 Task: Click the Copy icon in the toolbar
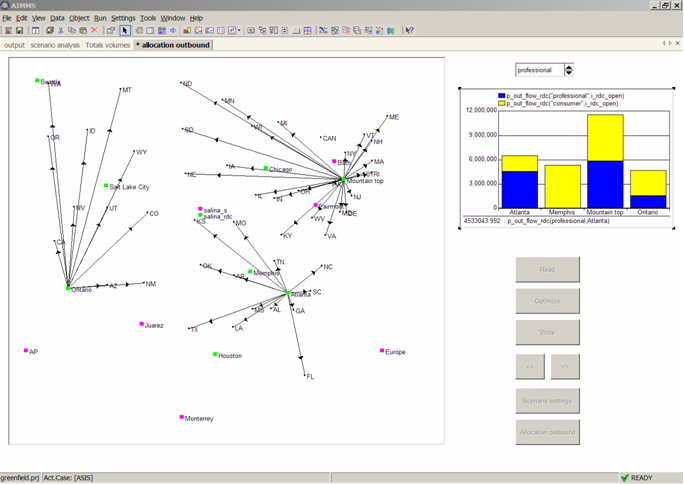pos(72,30)
